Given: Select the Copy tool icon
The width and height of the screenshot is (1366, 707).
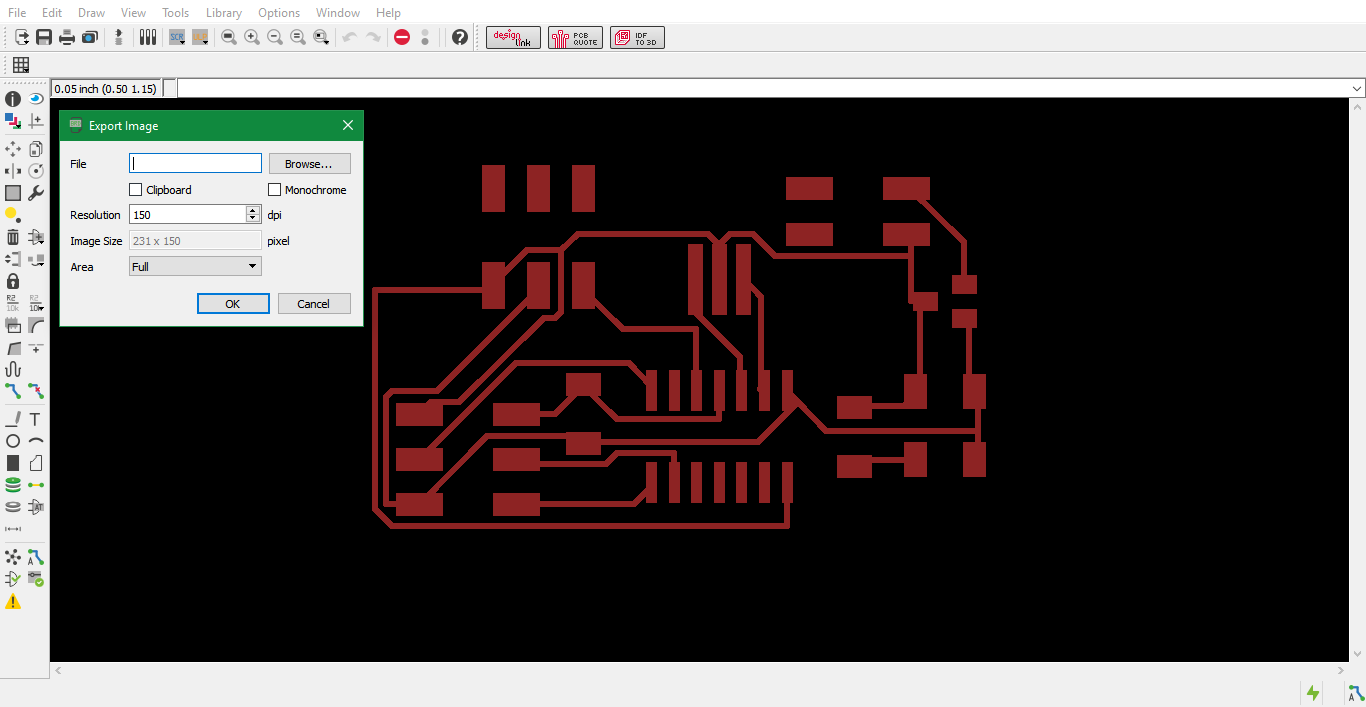Looking at the screenshot, I should click(36, 149).
